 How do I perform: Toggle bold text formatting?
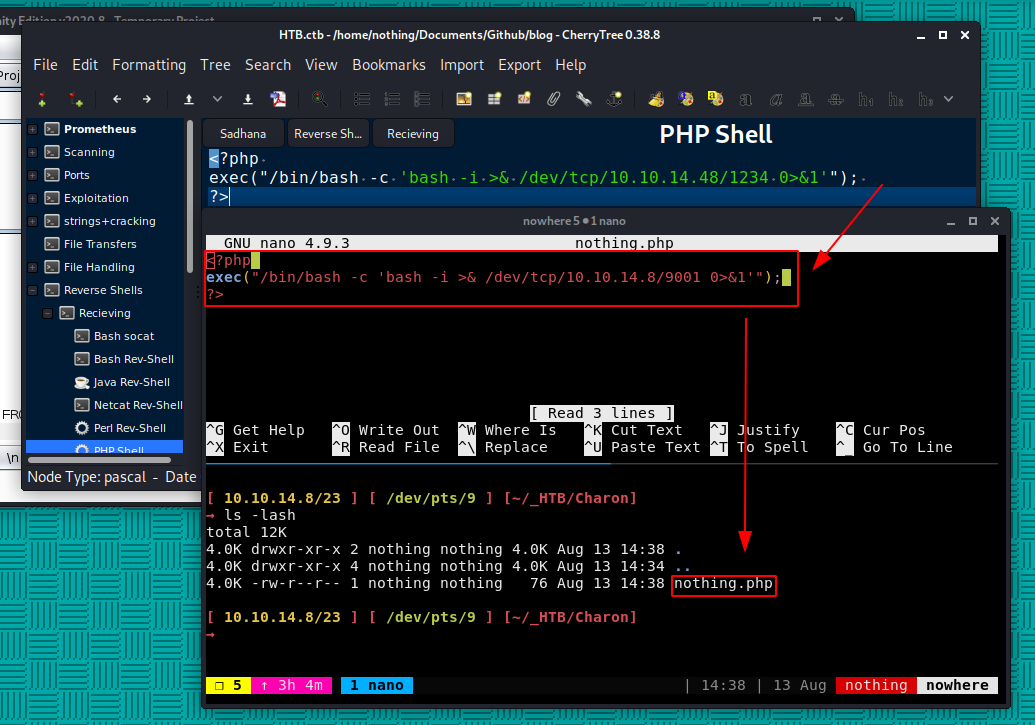[x=746, y=100]
